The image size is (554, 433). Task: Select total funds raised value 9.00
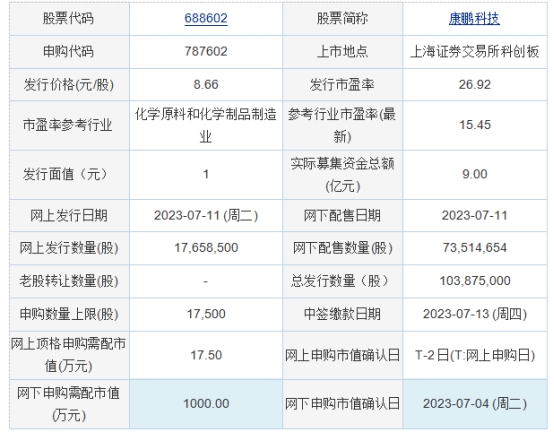point(475,174)
